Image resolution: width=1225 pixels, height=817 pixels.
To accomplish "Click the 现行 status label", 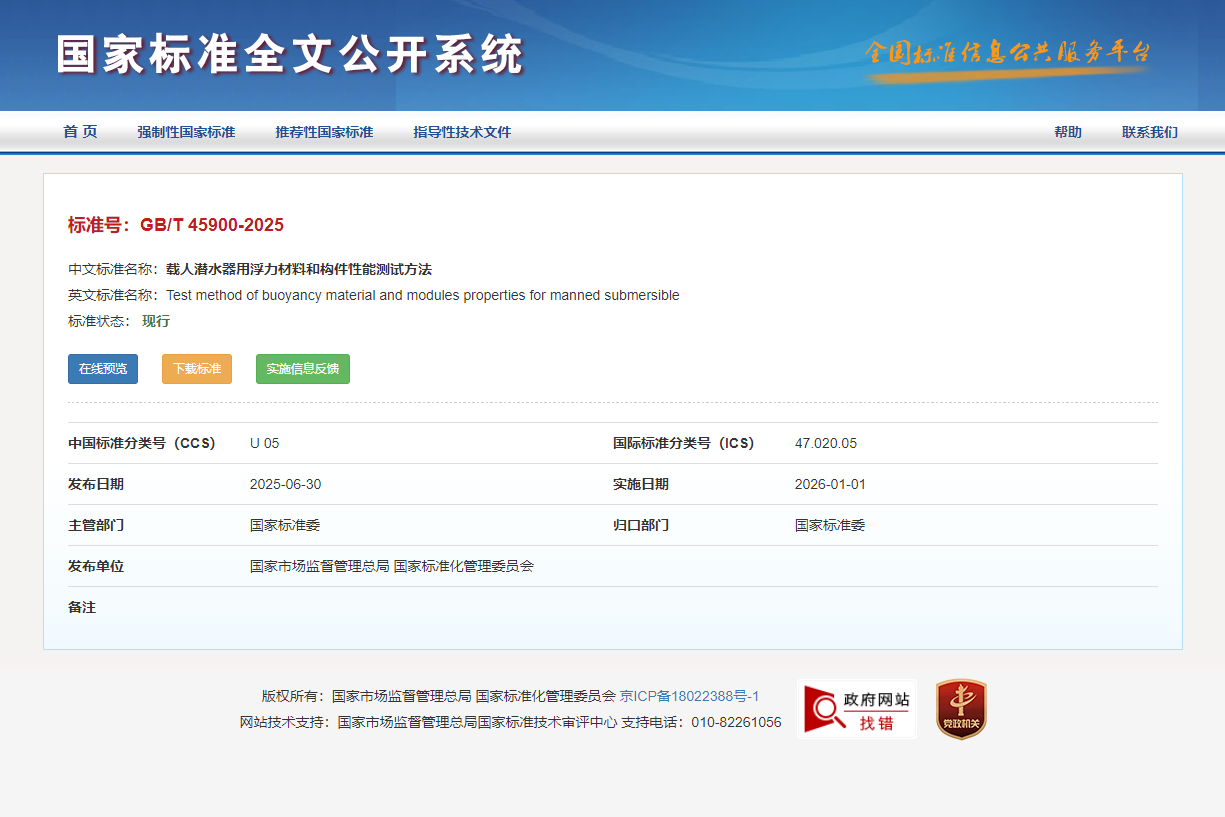I will pos(156,321).
